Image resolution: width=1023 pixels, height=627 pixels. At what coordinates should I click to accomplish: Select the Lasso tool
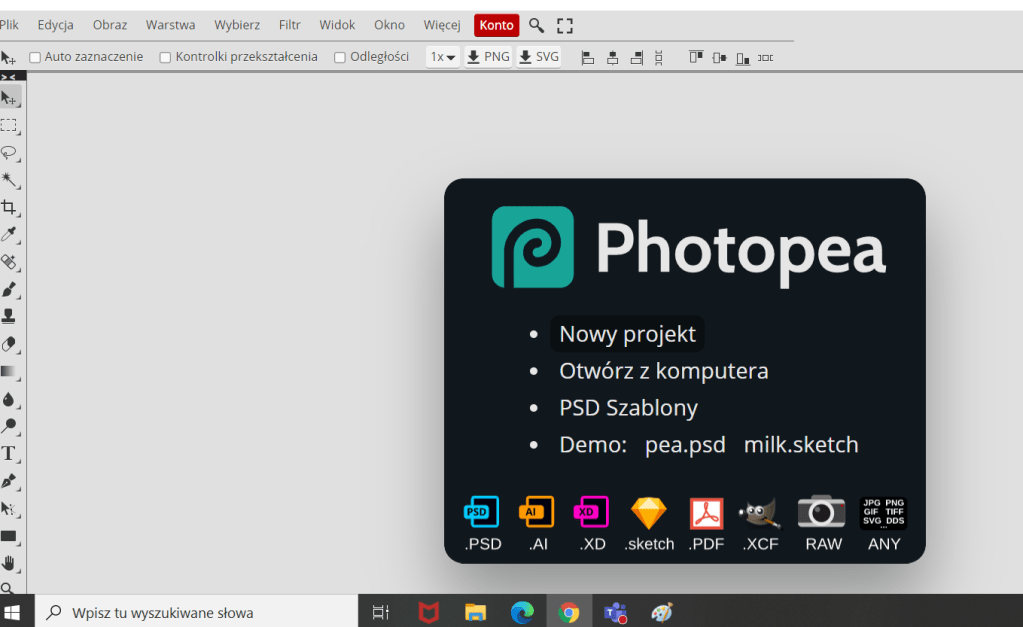click(x=9, y=153)
